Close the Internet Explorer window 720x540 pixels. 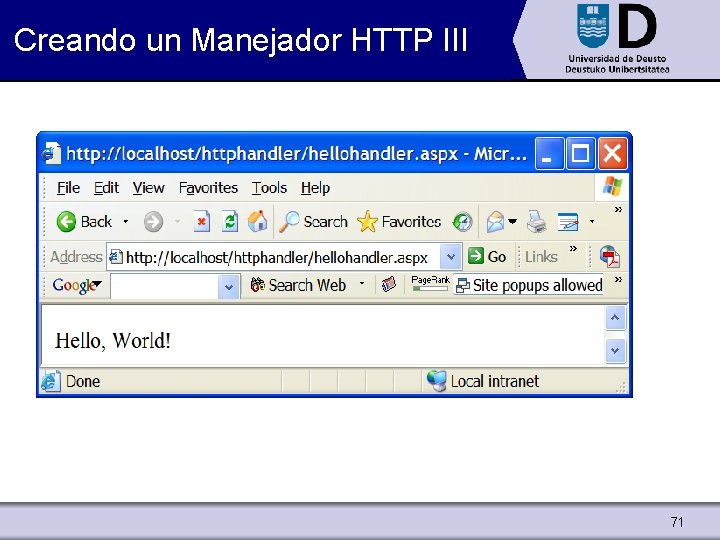(613, 154)
